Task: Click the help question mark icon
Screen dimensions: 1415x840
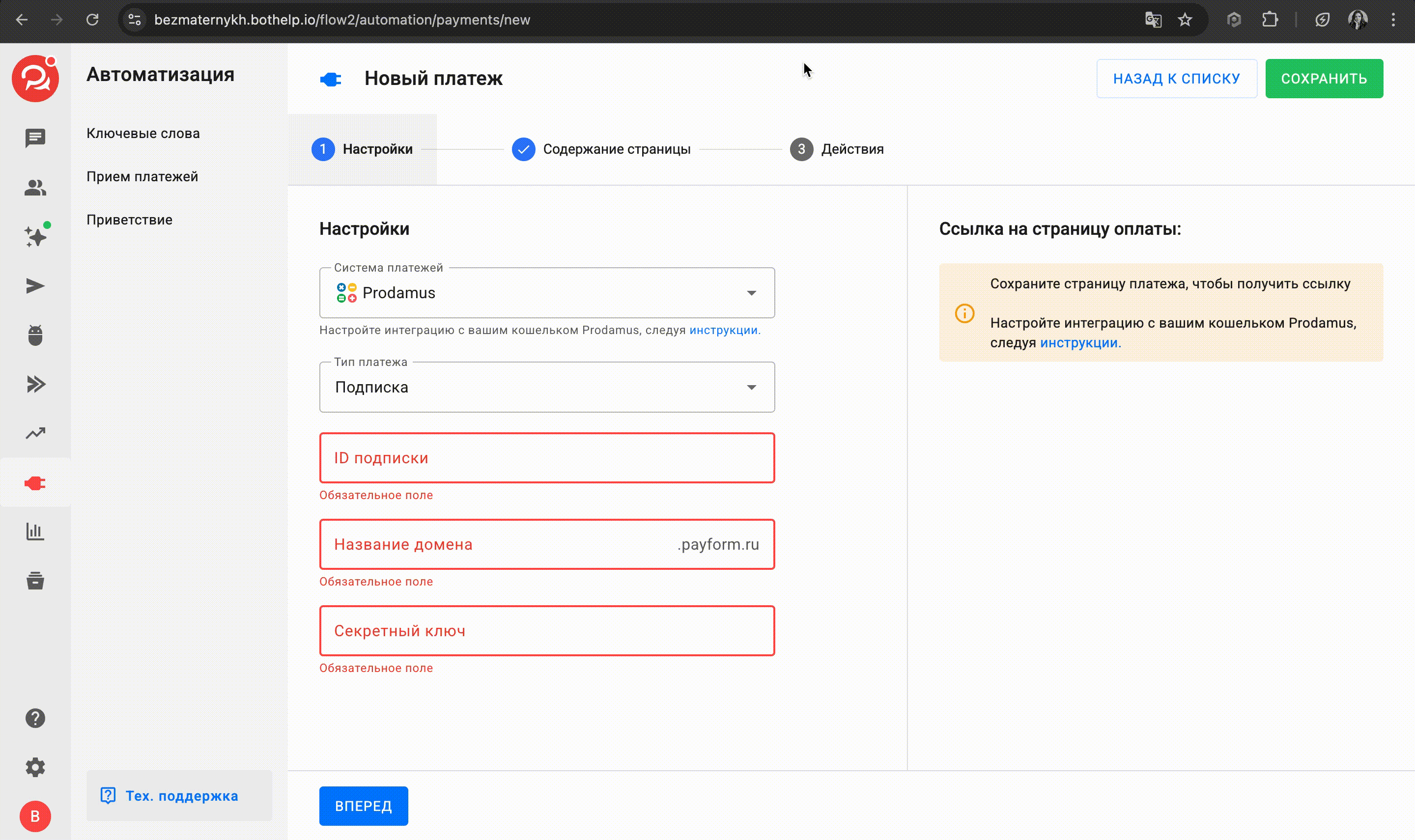Action: point(35,718)
